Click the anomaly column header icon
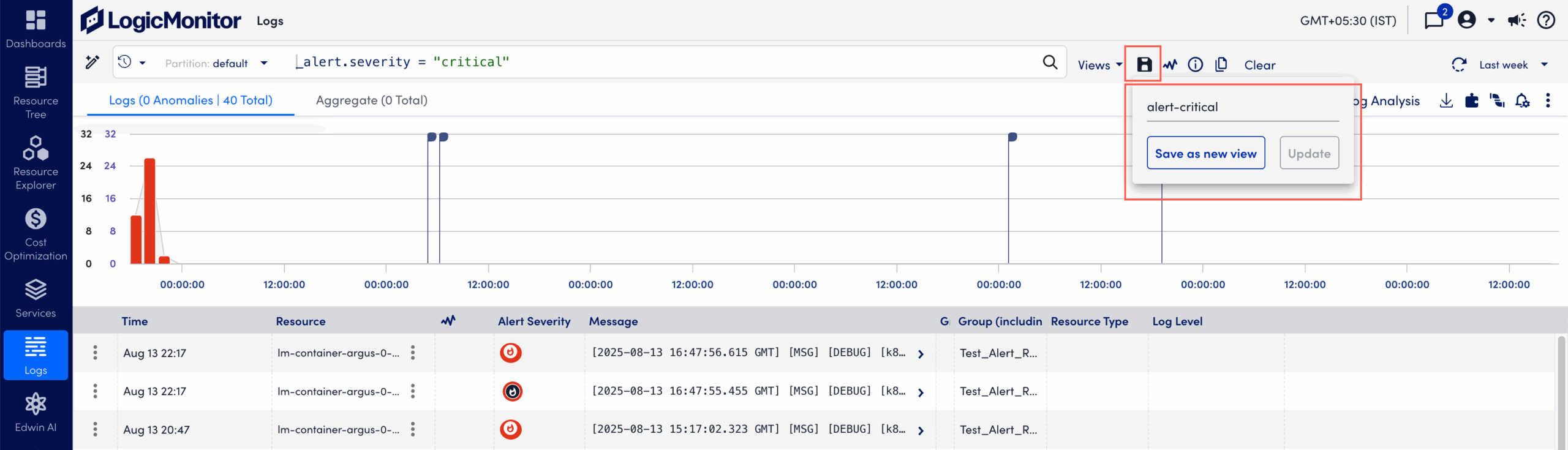The width and height of the screenshot is (1568, 450). [x=448, y=320]
